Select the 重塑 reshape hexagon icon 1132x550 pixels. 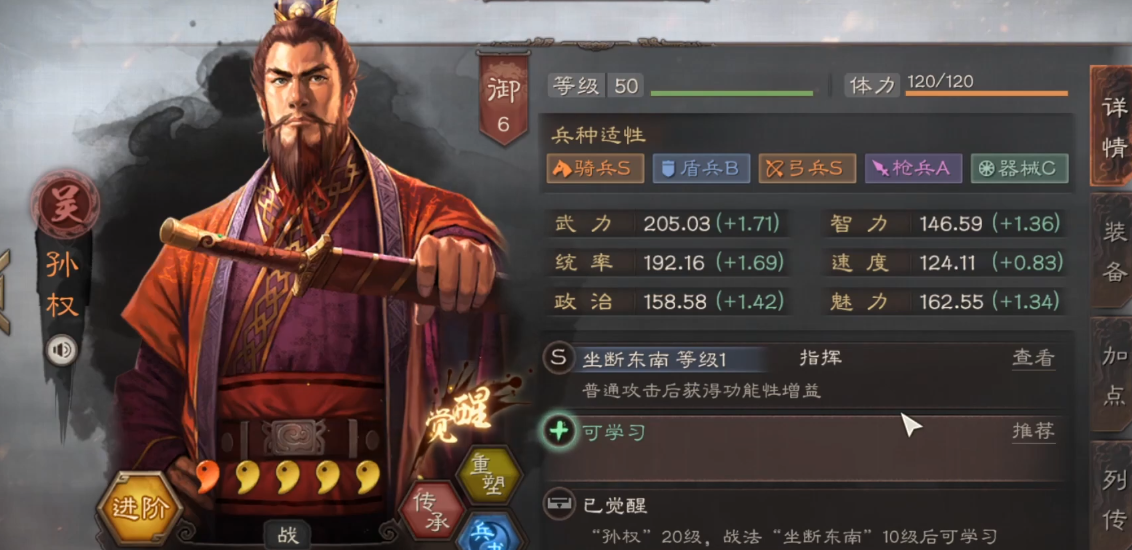tap(489, 474)
